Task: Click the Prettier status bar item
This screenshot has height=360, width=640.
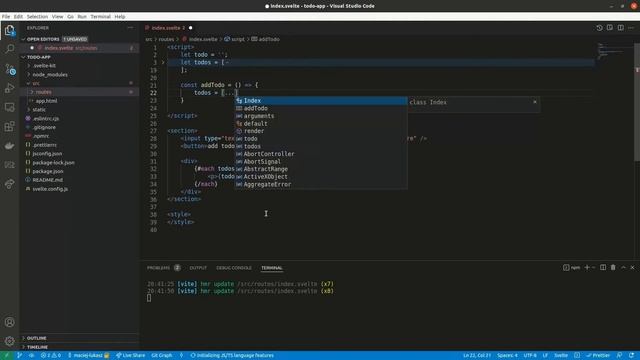Action: [598, 355]
